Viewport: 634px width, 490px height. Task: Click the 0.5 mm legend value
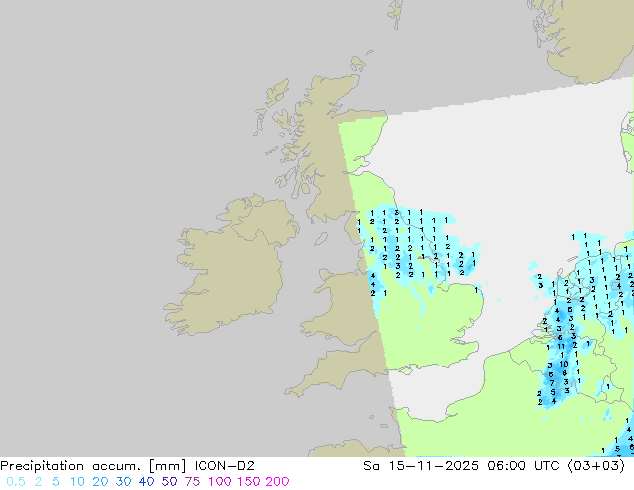[16, 482]
